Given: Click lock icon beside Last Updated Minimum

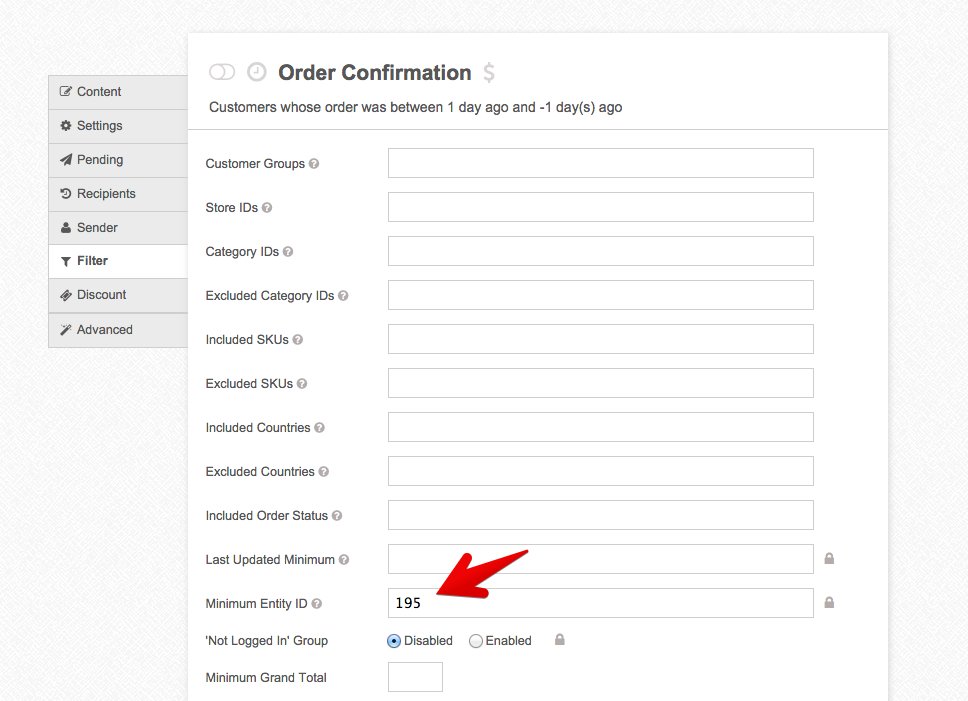Looking at the screenshot, I should pyautogui.click(x=829, y=559).
